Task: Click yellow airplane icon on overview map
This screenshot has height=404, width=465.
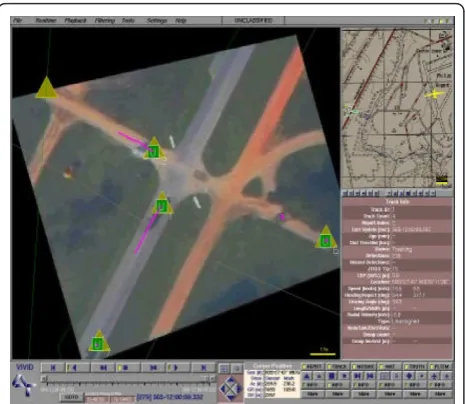Action: [434, 94]
